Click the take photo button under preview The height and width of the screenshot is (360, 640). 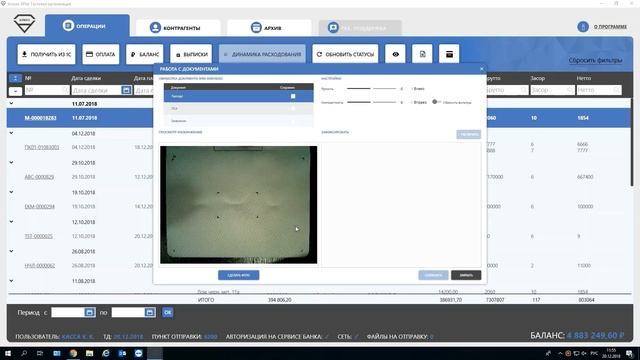pyautogui.click(x=238, y=275)
